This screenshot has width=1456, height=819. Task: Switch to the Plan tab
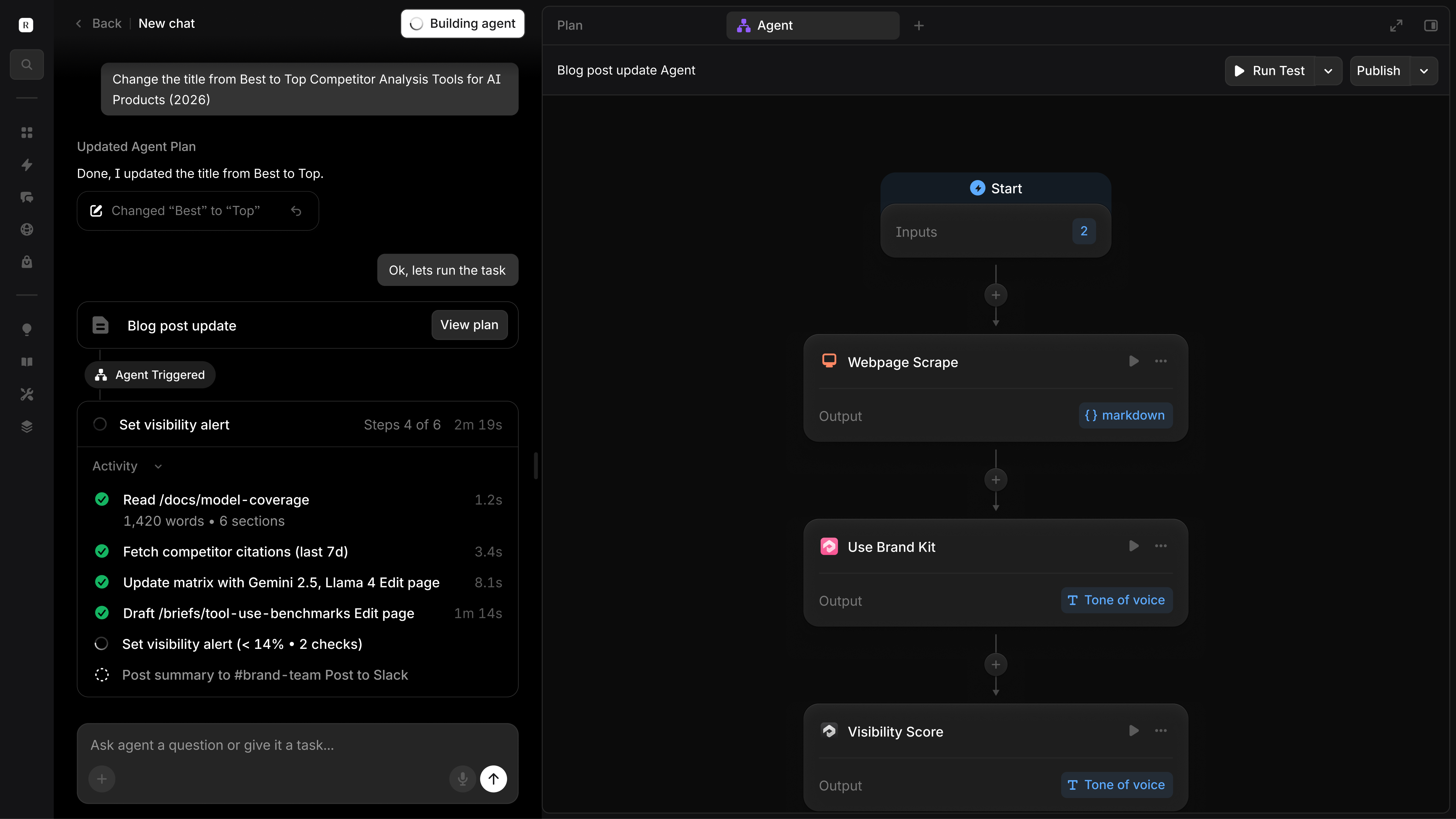570,25
